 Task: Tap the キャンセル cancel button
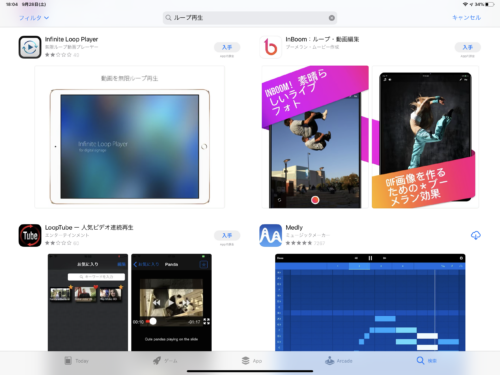[x=466, y=18]
